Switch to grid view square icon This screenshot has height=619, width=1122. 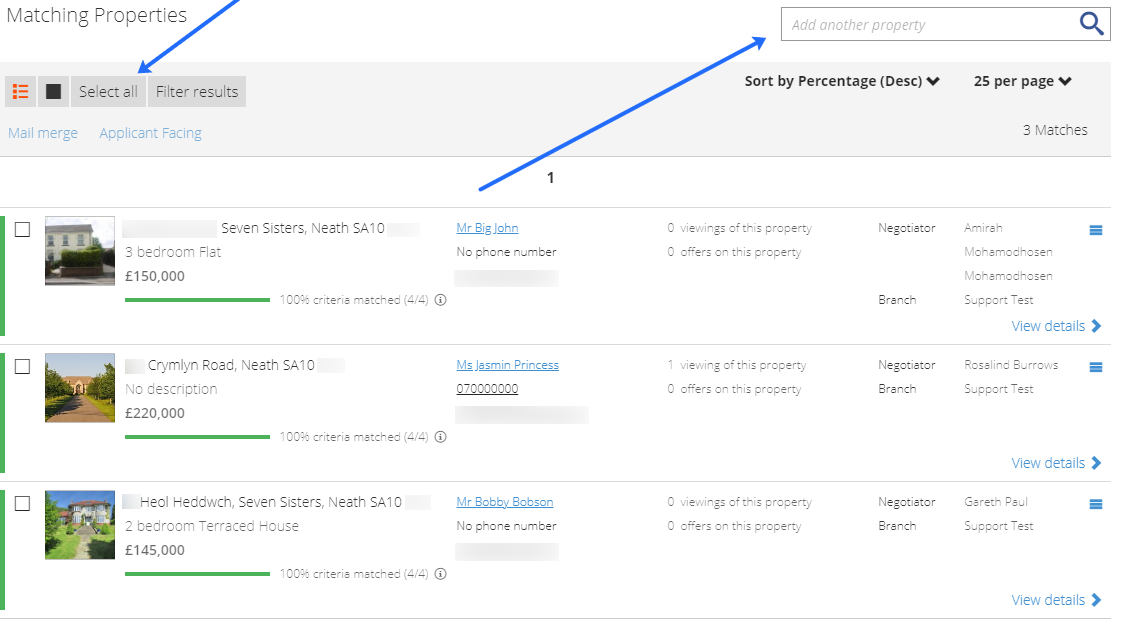click(x=53, y=92)
